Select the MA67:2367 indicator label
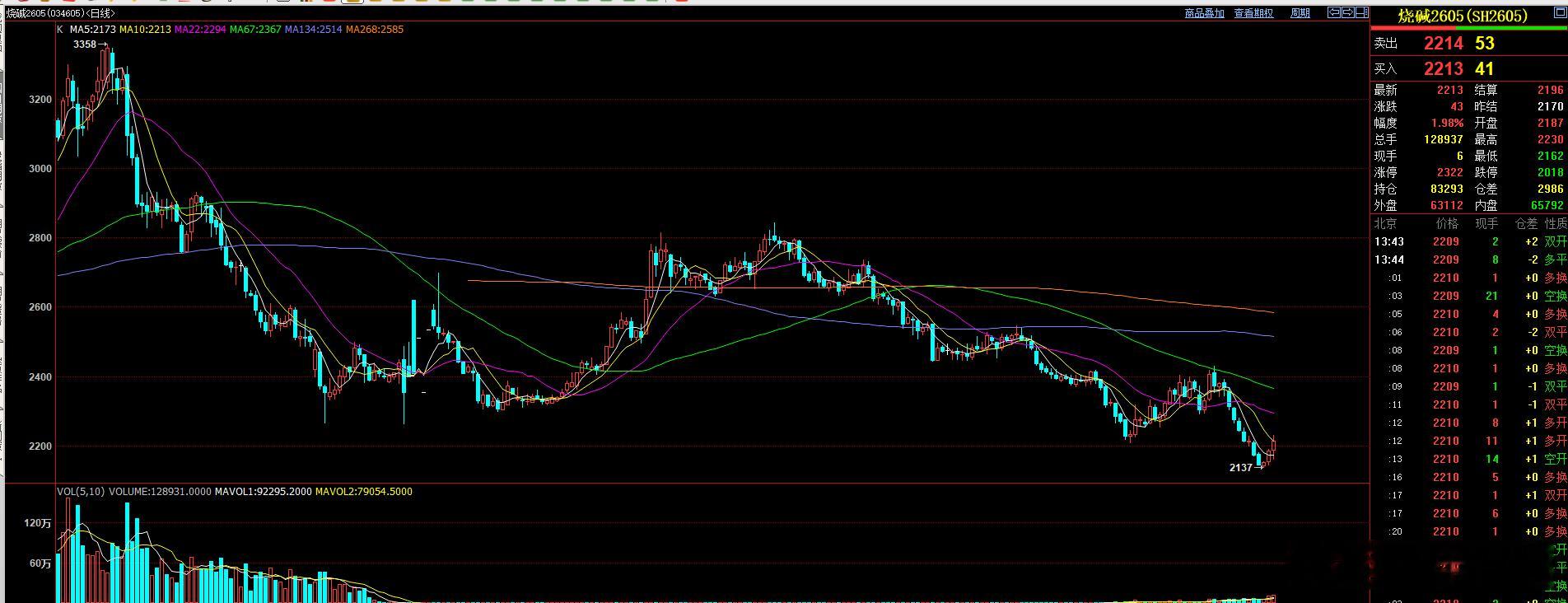 255,29
